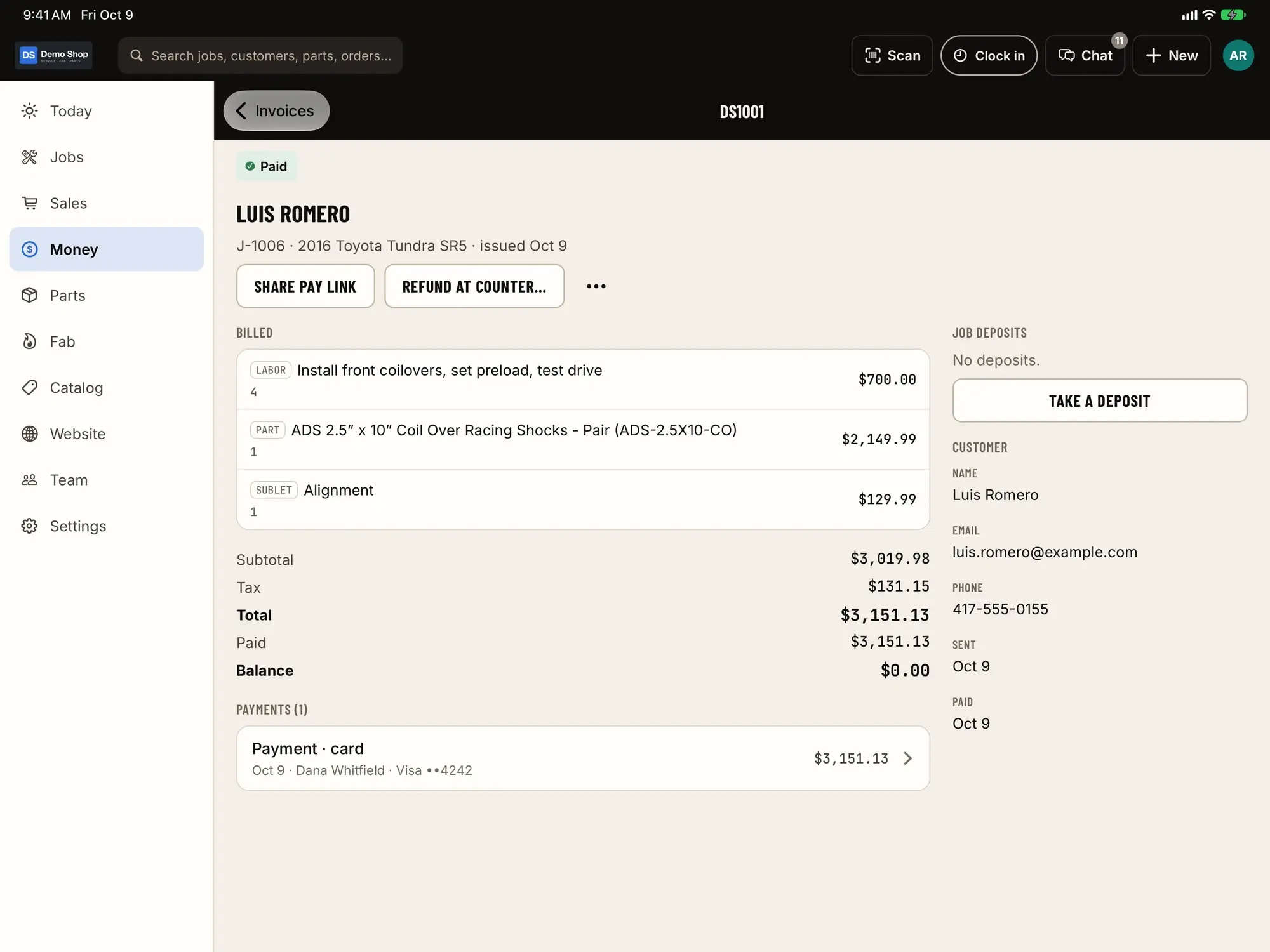Viewport: 1270px width, 952px height.
Task: Open the three-dot more actions menu
Action: [x=596, y=286]
